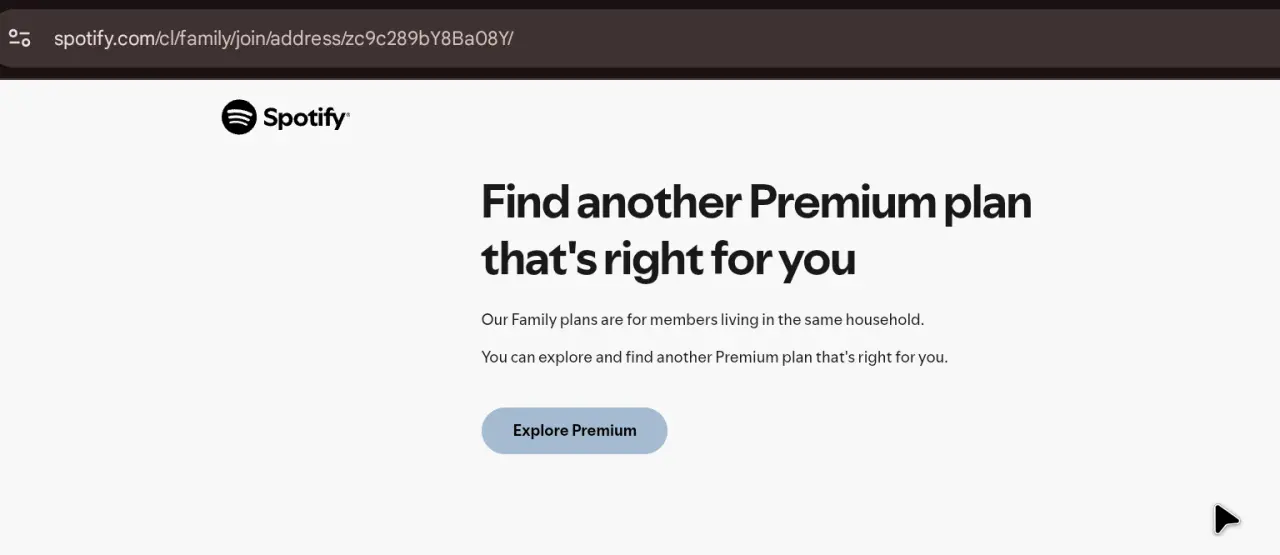1280x555 pixels.
Task: Click the "that's right for you" heading line
Action: (668, 259)
